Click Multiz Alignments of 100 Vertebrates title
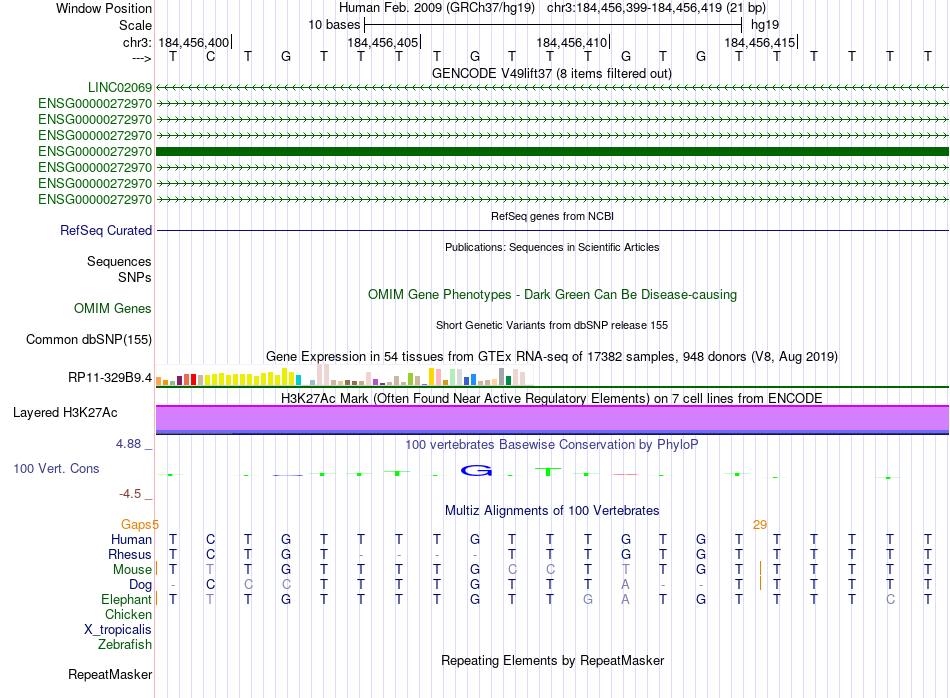This screenshot has height=698, width=950. point(552,511)
